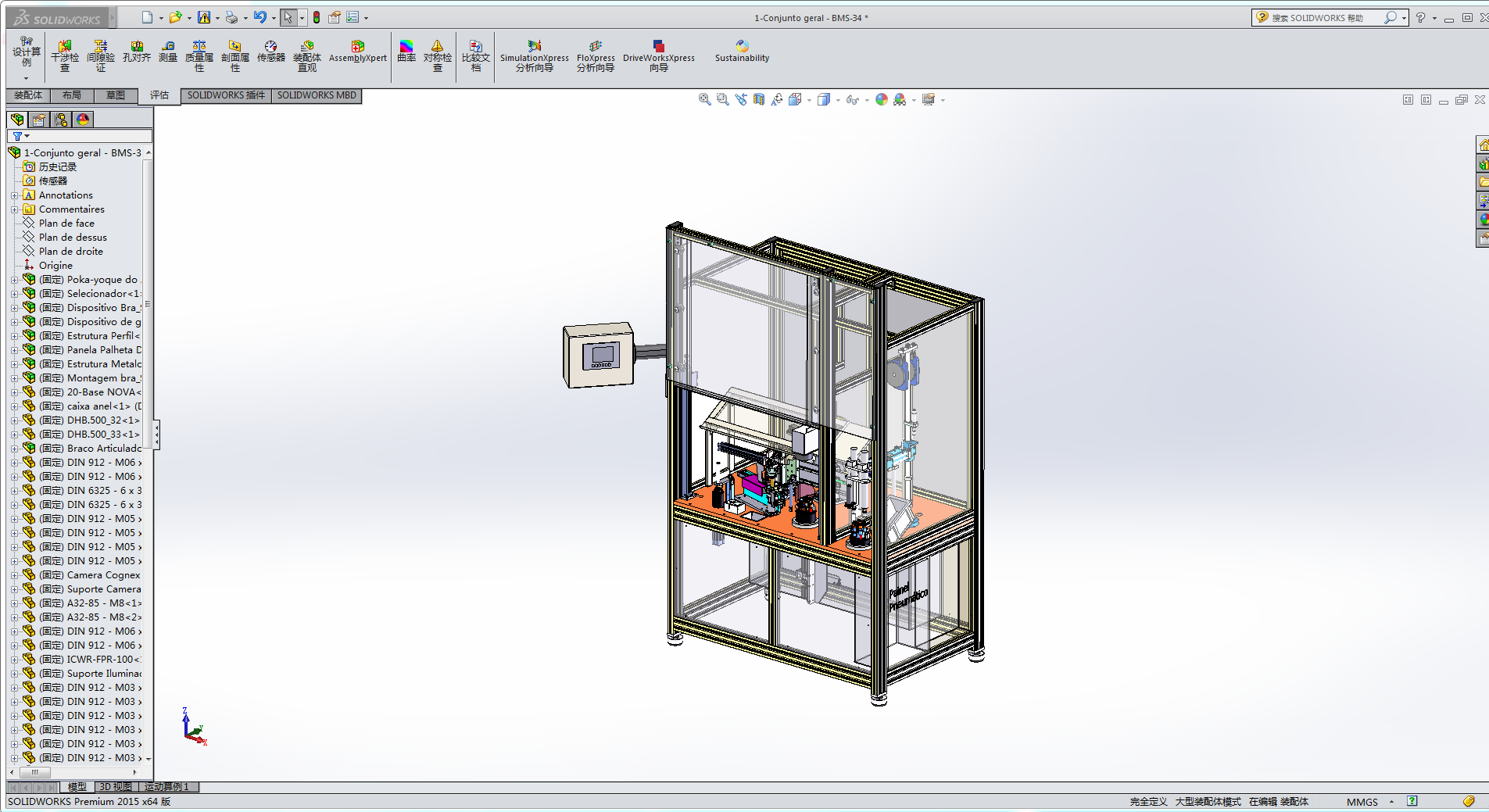1489x812 pixels.
Task: Toggle the selection arrow tool
Action: (288, 17)
